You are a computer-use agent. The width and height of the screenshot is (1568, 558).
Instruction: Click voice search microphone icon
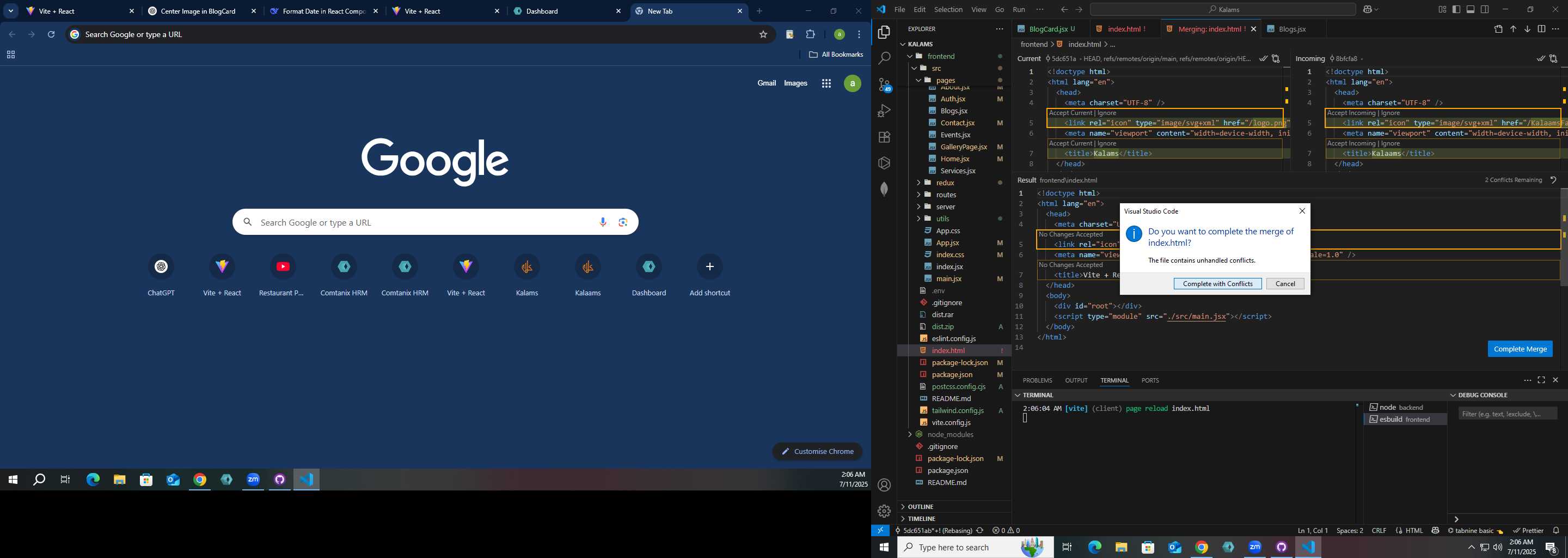coord(603,222)
